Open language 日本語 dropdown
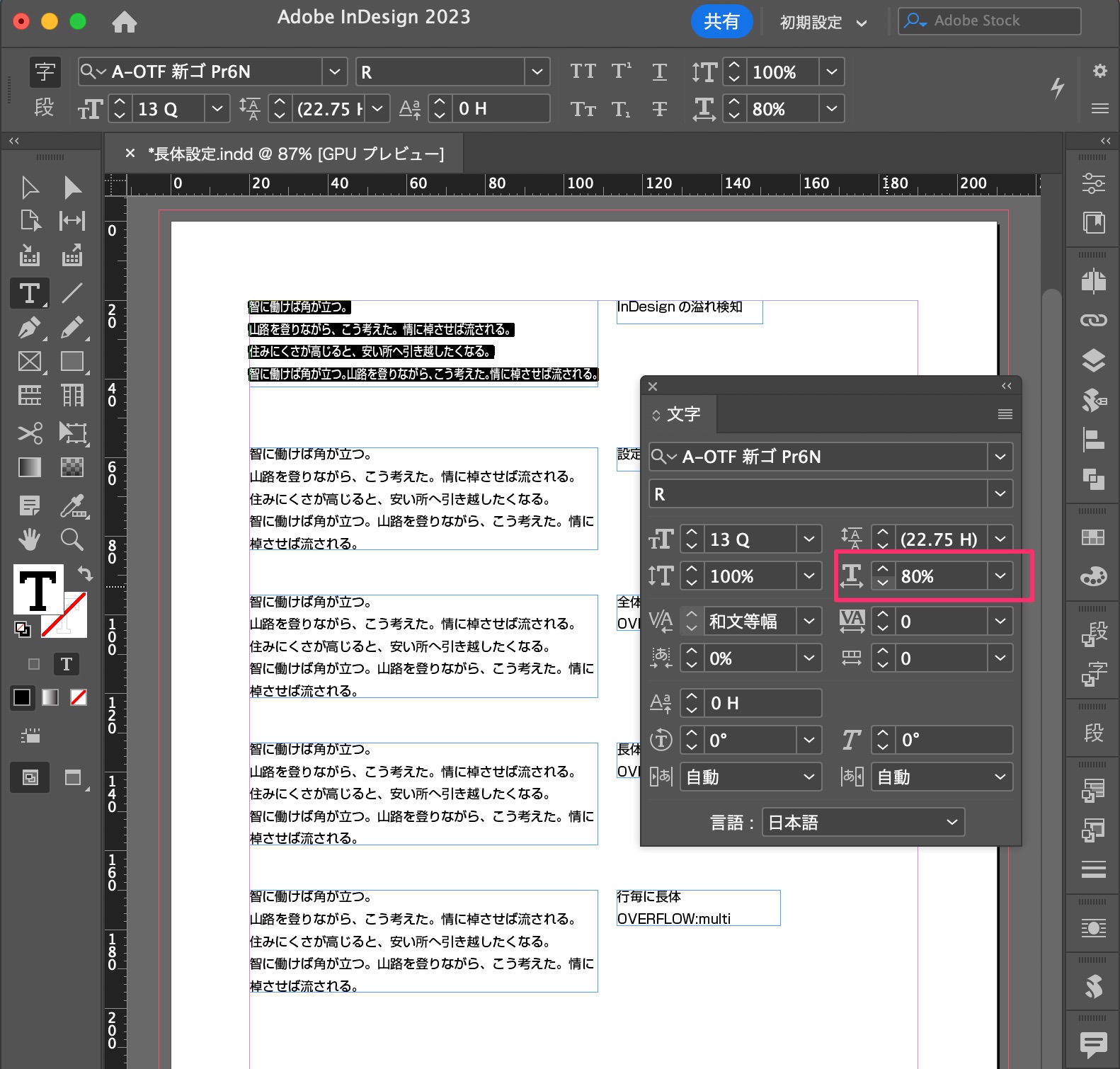 (863, 822)
